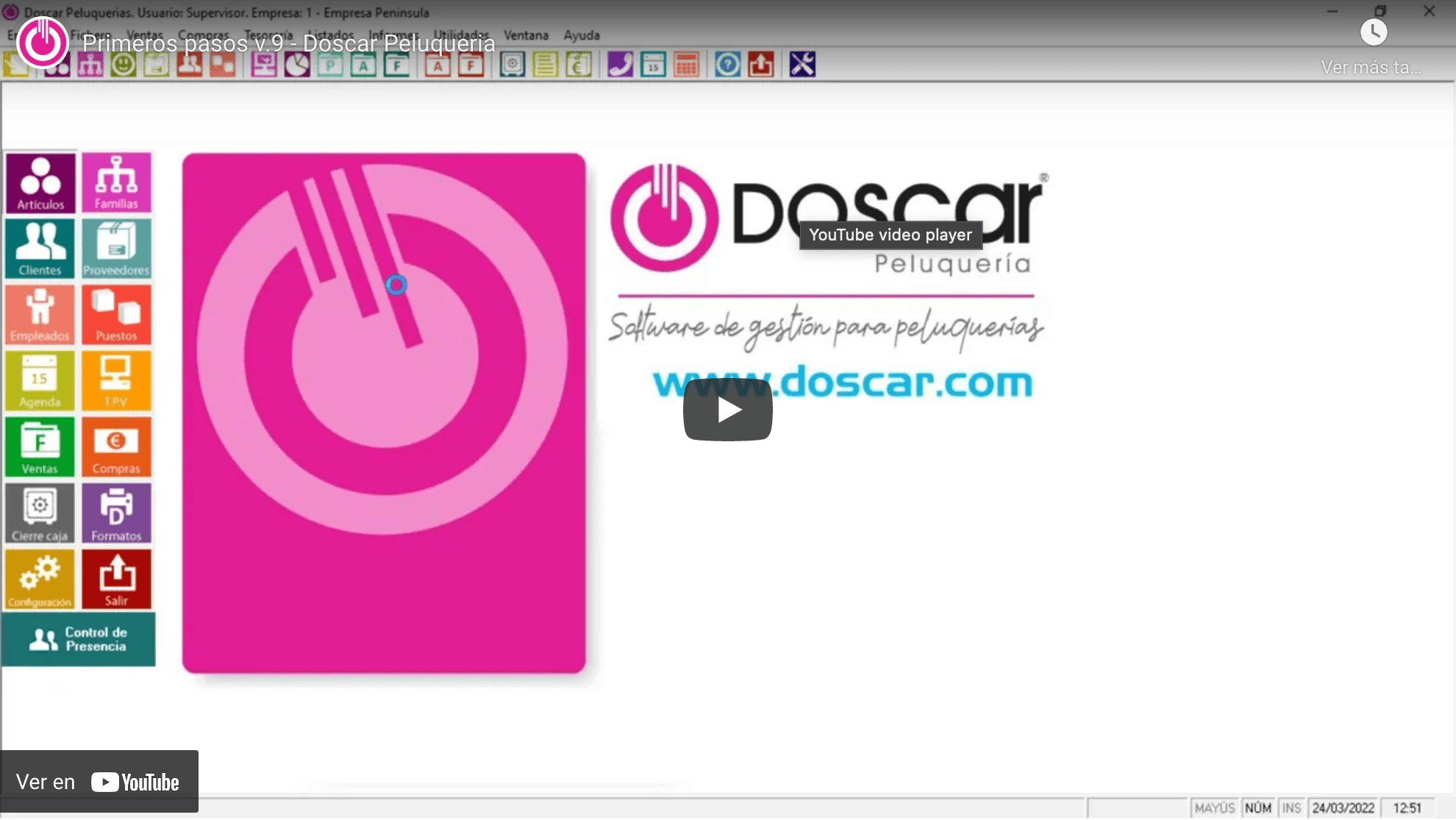Click the green P folder toolbar icon

[x=330, y=65]
